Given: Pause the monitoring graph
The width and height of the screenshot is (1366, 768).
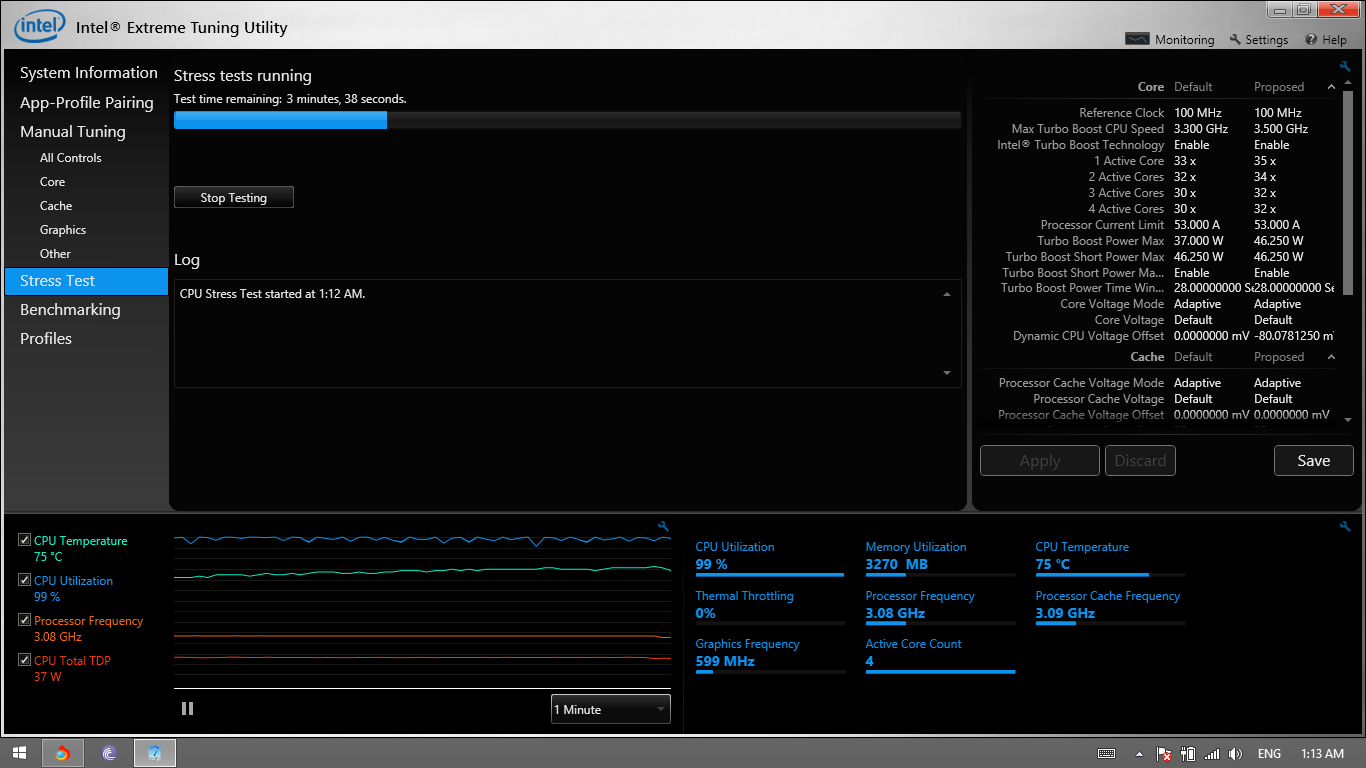Looking at the screenshot, I should click(187, 708).
